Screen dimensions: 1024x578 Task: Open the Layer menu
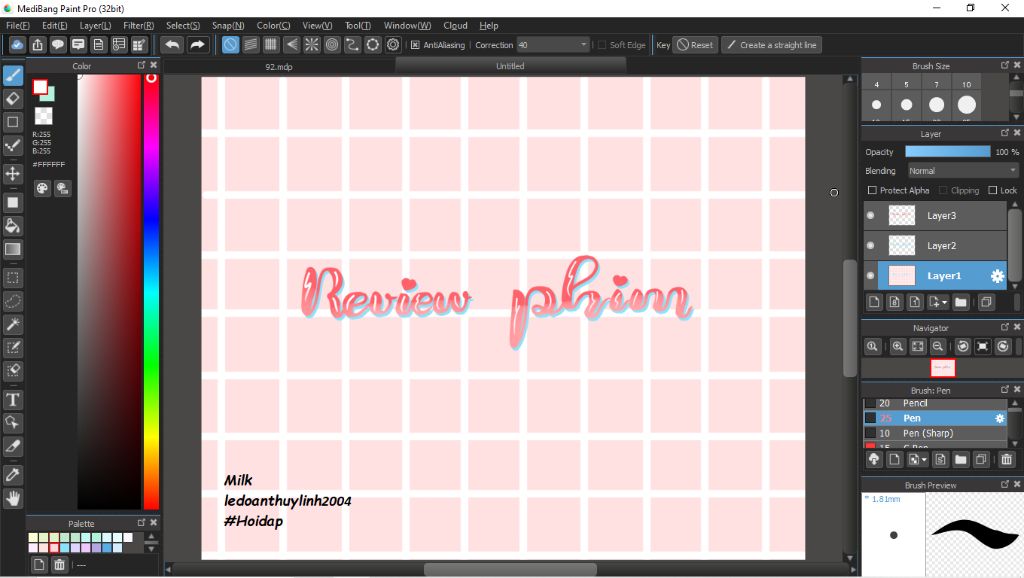[95, 25]
